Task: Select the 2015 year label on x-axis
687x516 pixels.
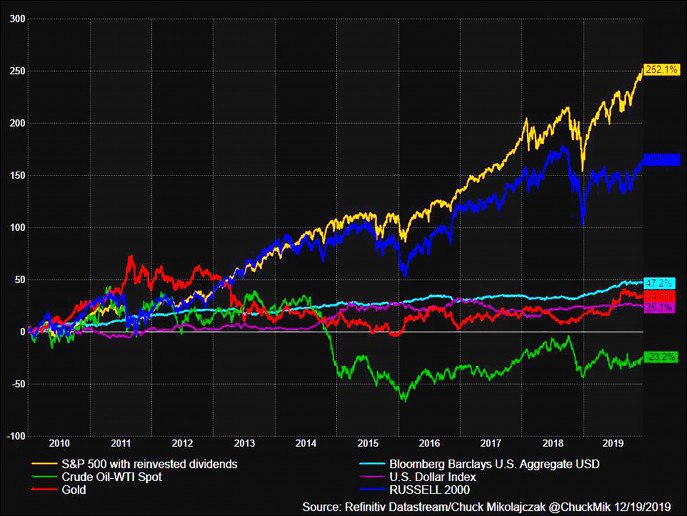Action: (367, 442)
